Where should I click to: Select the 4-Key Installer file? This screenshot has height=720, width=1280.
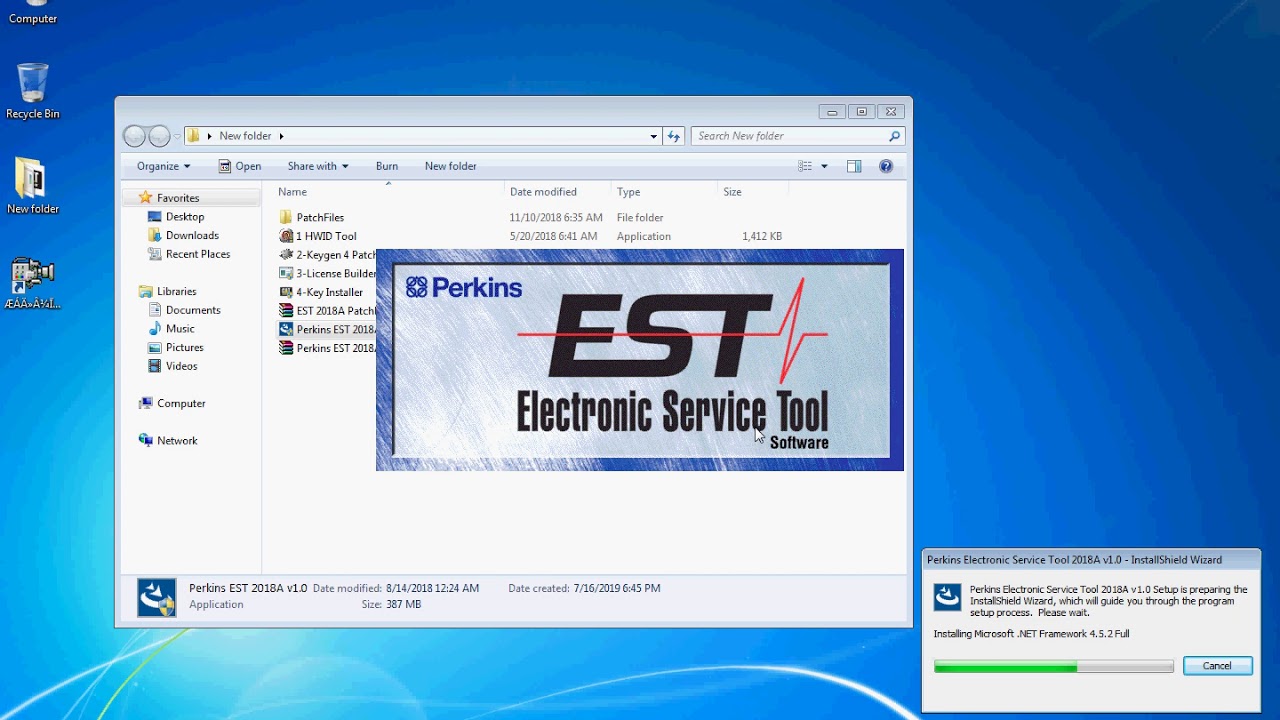click(x=327, y=292)
